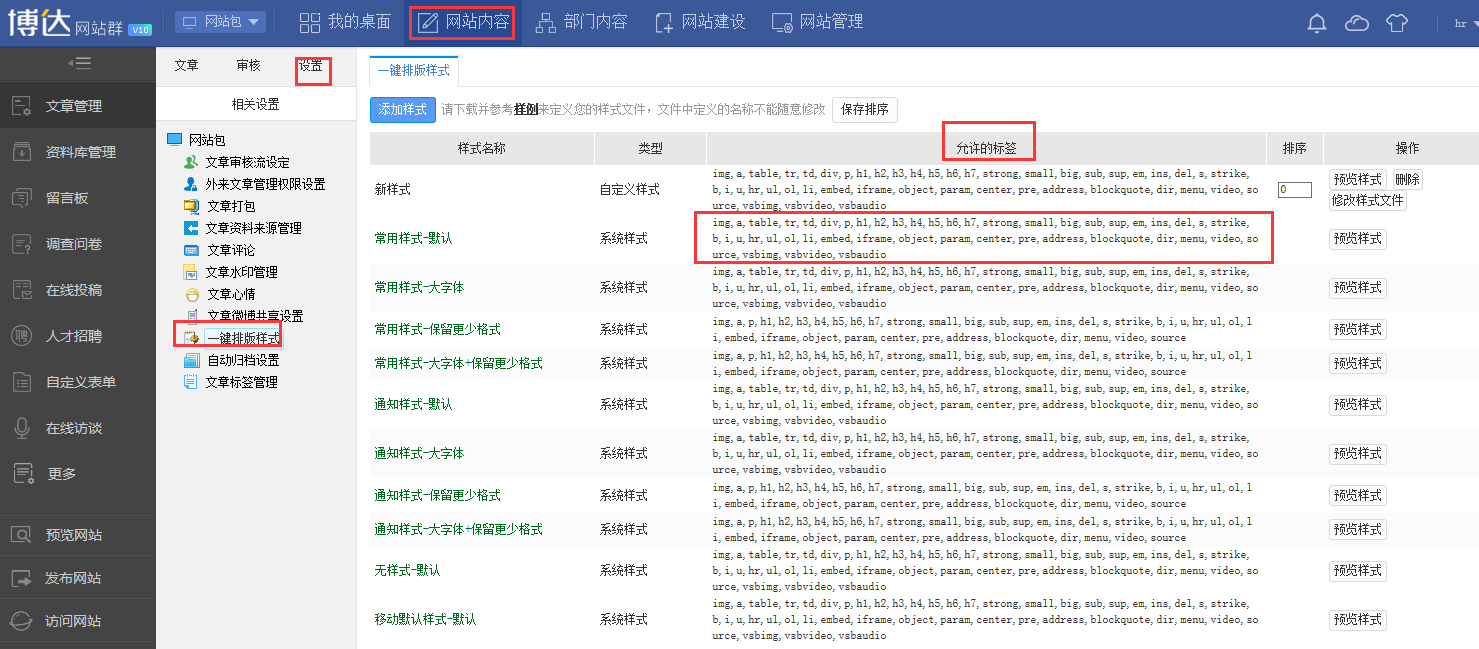1479x649 pixels.
Task: Open 外来文章管理权限设置 tree item
Action: tap(265, 184)
